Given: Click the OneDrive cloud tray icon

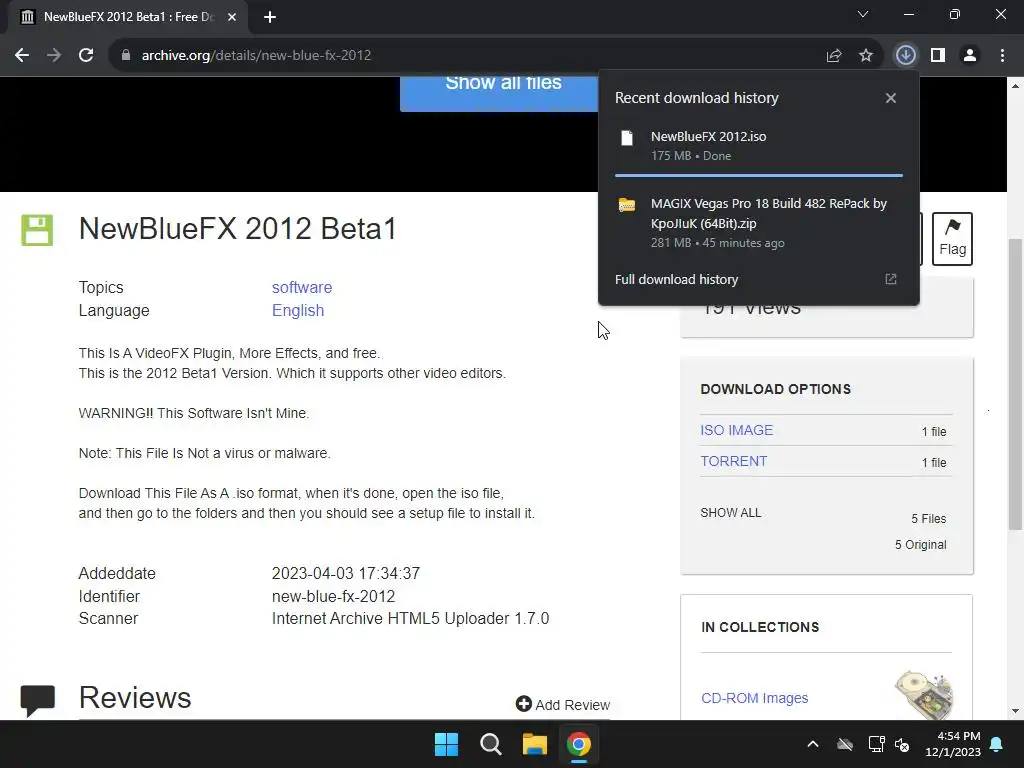Looking at the screenshot, I should pos(845,744).
